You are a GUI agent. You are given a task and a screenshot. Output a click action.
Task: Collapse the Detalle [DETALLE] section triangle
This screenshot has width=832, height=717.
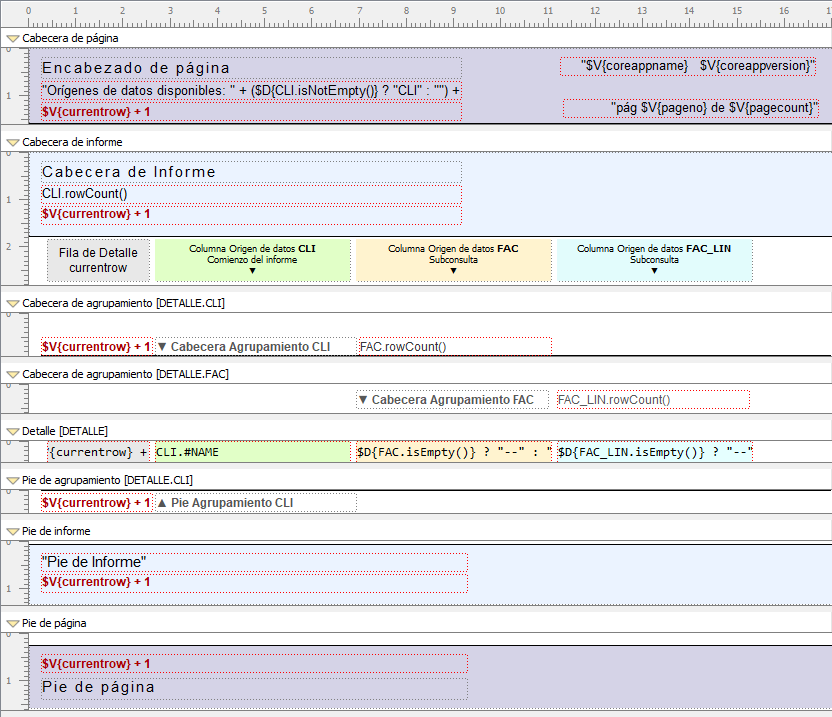[12, 431]
